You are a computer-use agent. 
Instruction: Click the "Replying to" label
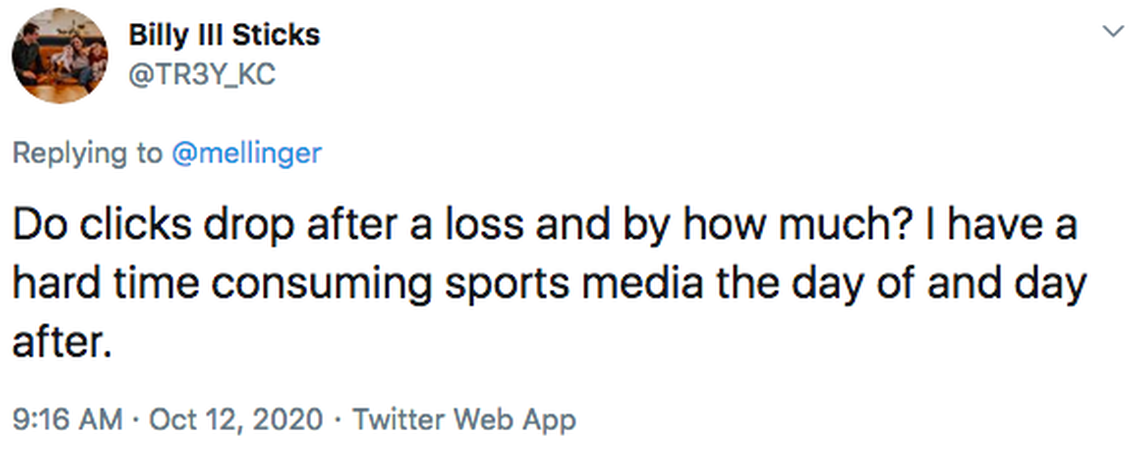point(87,153)
